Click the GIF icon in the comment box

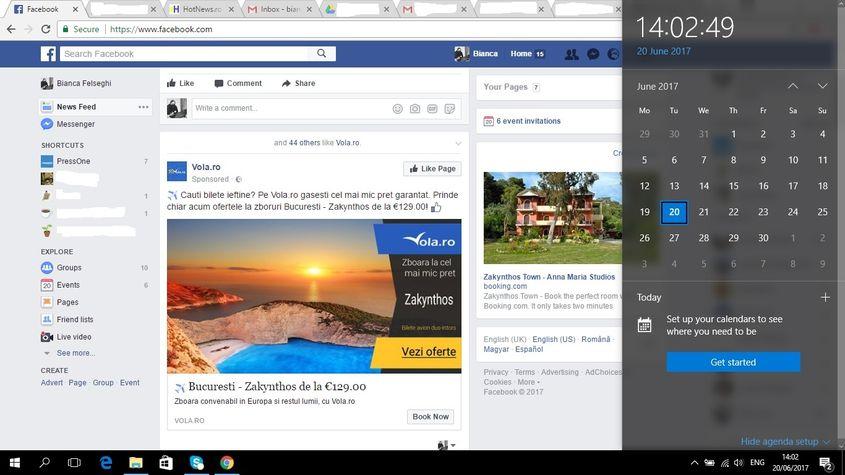coord(432,109)
